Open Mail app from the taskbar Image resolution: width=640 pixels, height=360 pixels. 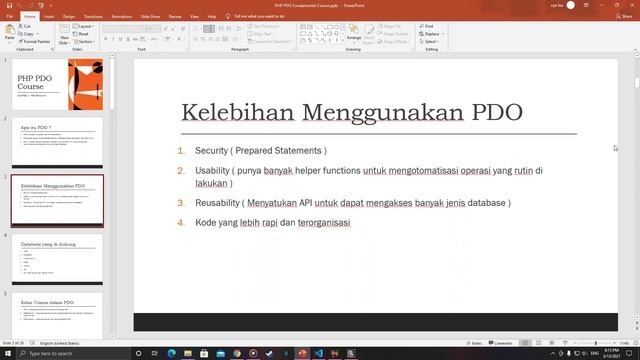click(220, 353)
